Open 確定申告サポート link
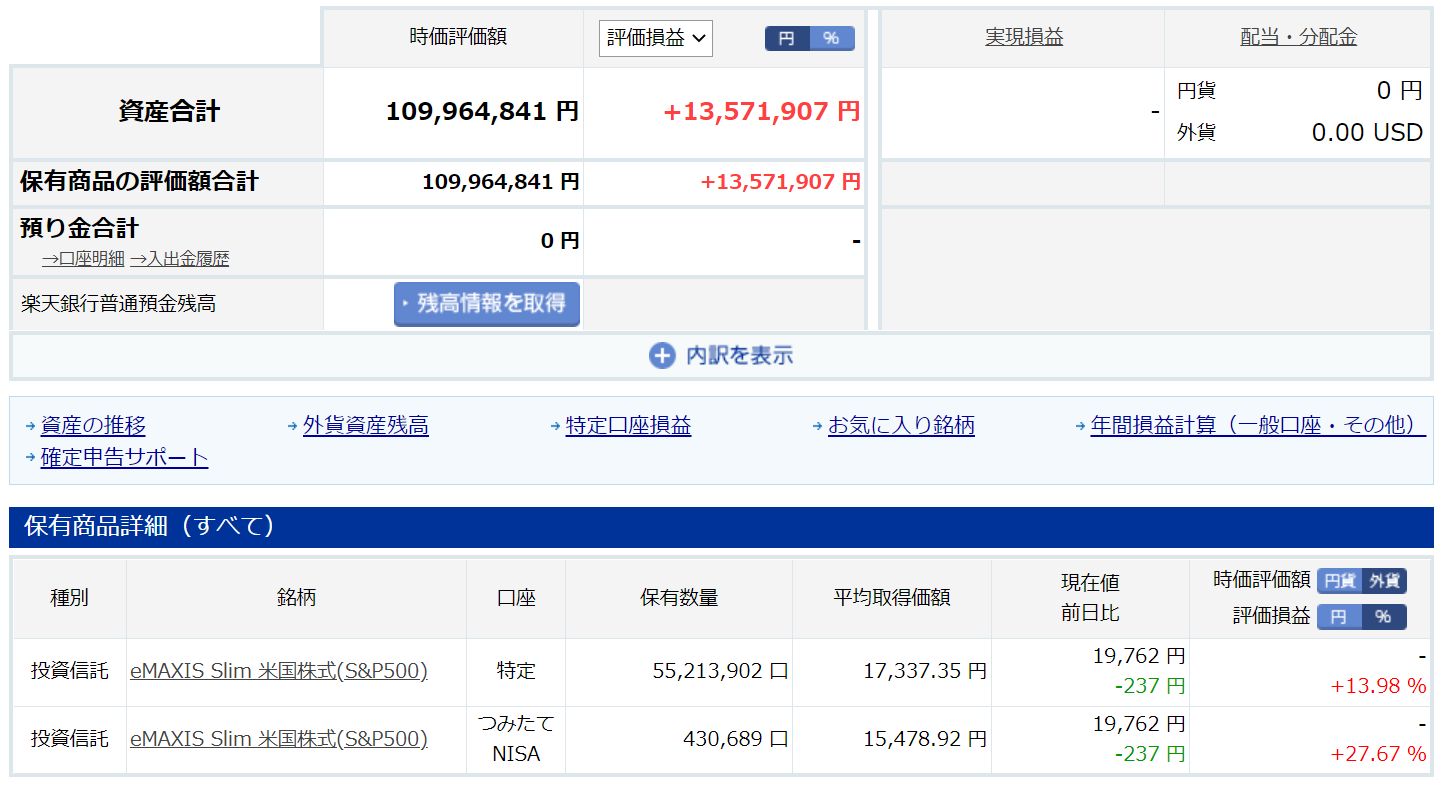 (124, 458)
